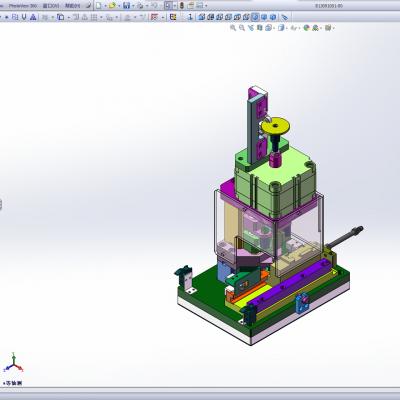The height and width of the screenshot is (400, 400).
Task: Click the Rebuild traffic light icon
Action: [x=182, y=5]
